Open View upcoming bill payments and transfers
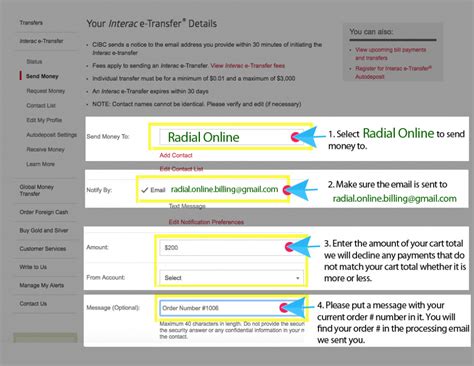This screenshot has width=474, height=366. coord(390,54)
